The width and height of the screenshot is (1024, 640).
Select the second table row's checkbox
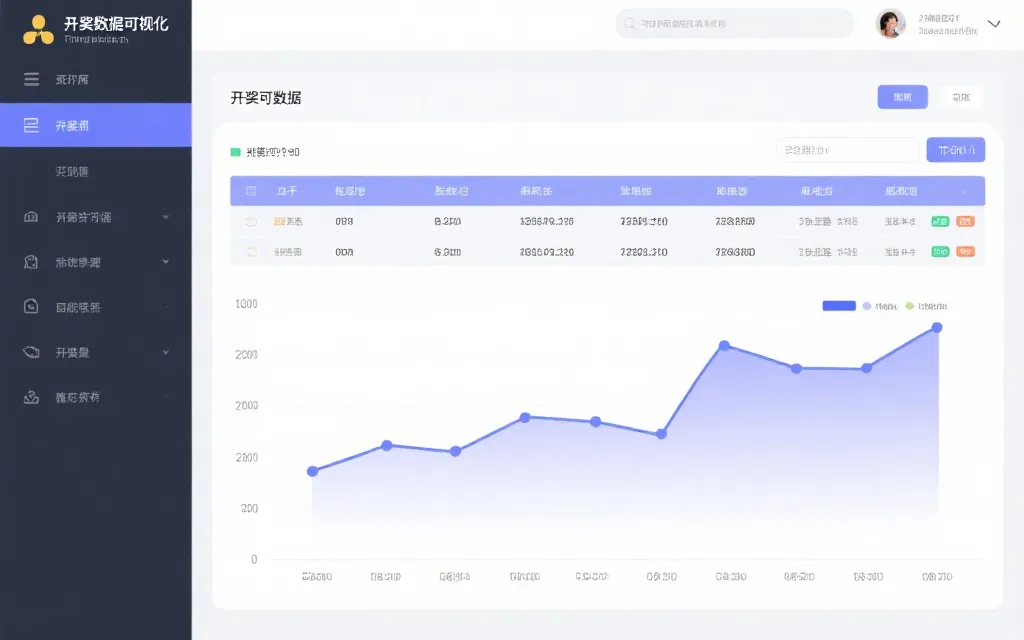[x=251, y=253]
